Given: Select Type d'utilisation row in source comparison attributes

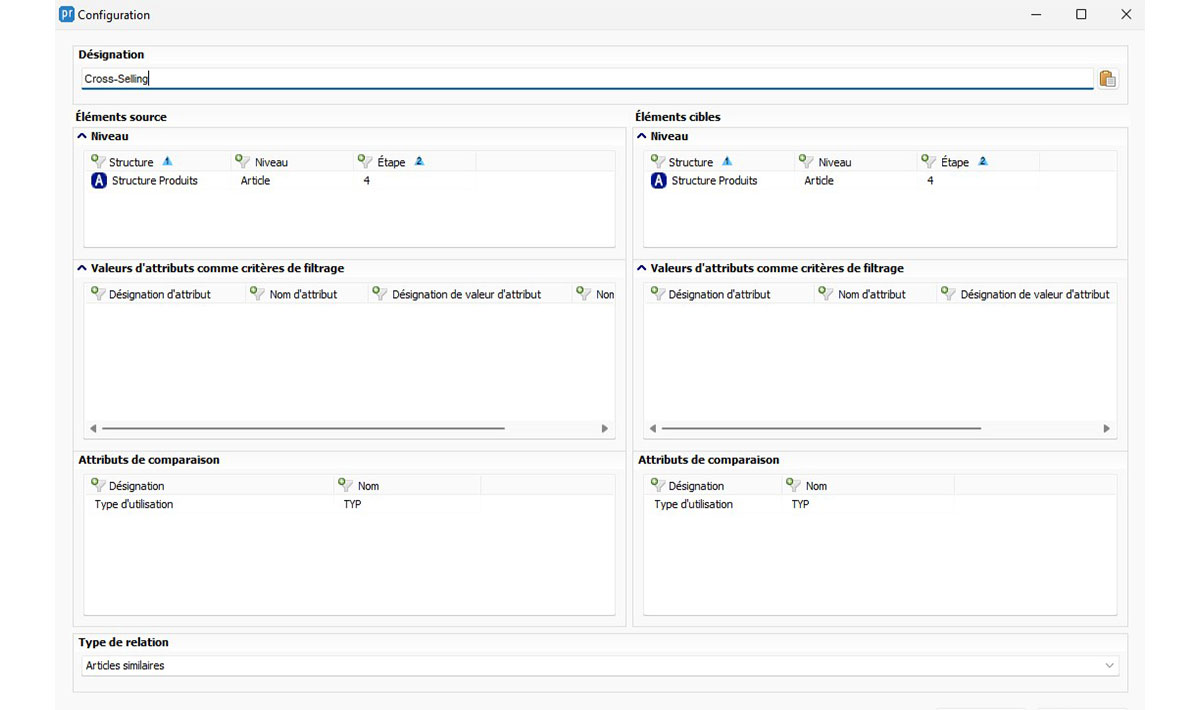Looking at the screenshot, I should click(134, 505).
